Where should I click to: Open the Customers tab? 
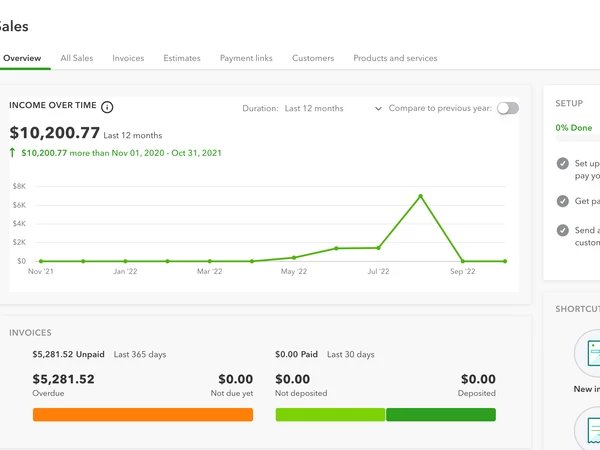pyautogui.click(x=313, y=58)
